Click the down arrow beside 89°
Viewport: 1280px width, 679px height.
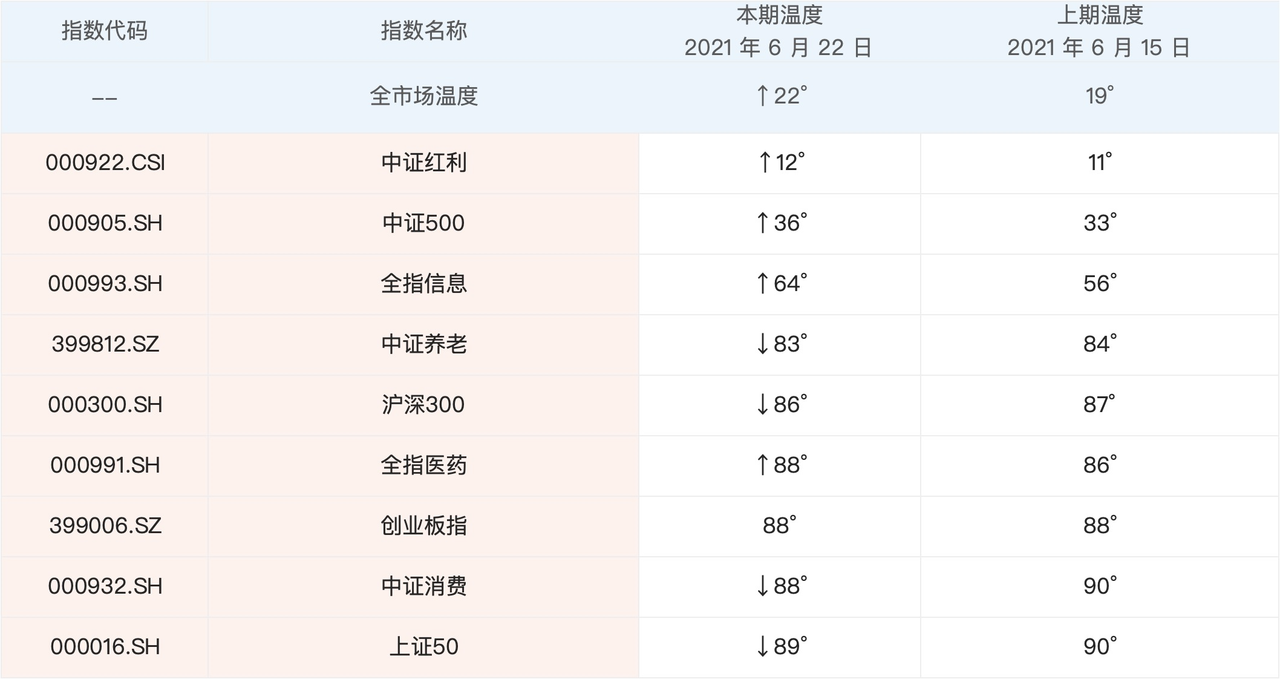tap(763, 647)
